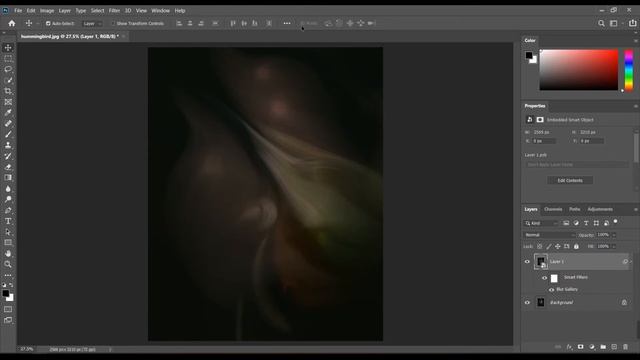Open the layer filter Kind dropdown
This screenshot has width=640, height=360.
click(541, 223)
